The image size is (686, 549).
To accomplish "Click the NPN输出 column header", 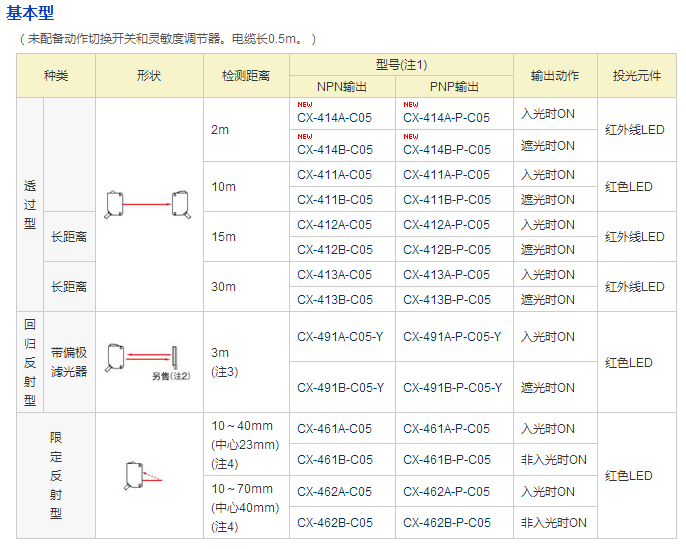I will [x=342, y=87].
